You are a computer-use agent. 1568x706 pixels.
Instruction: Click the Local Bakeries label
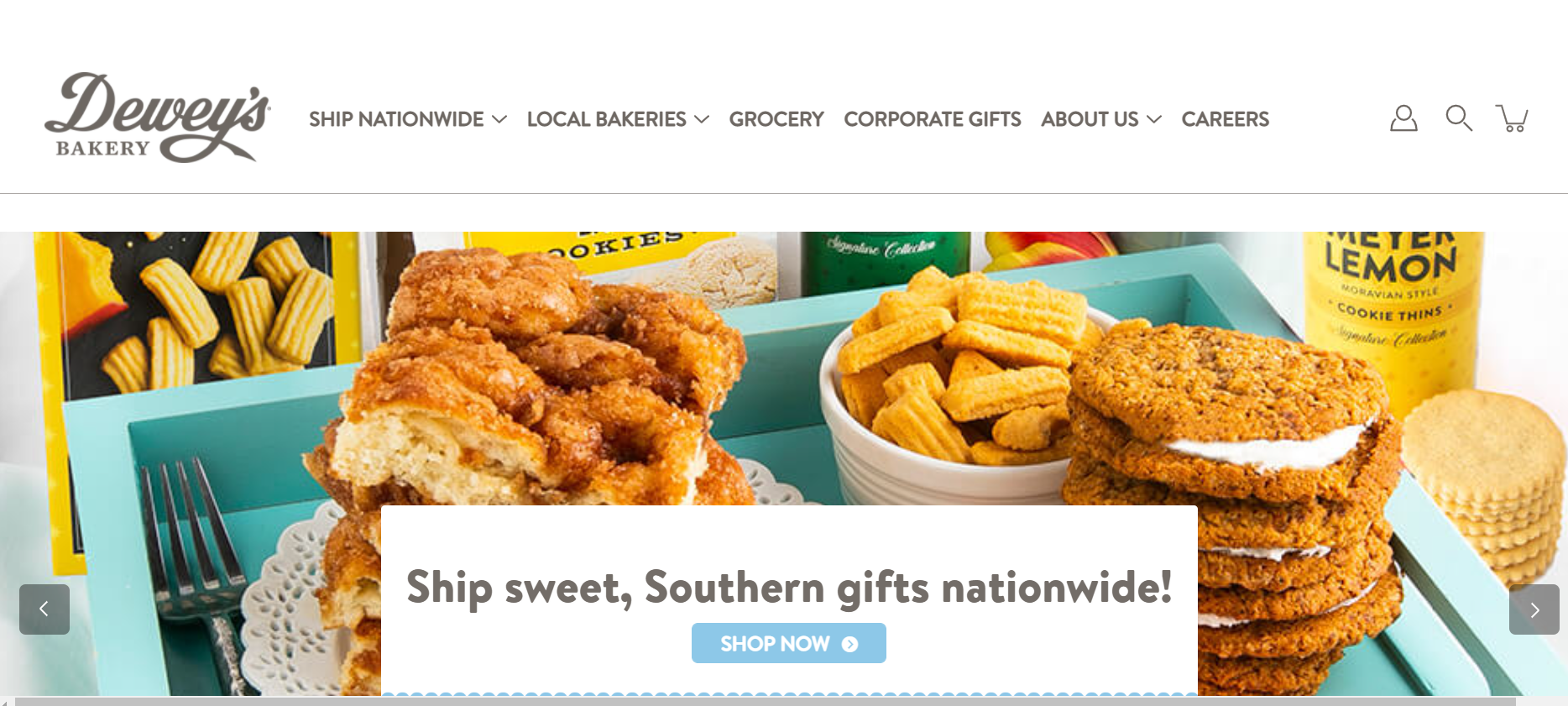point(607,119)
